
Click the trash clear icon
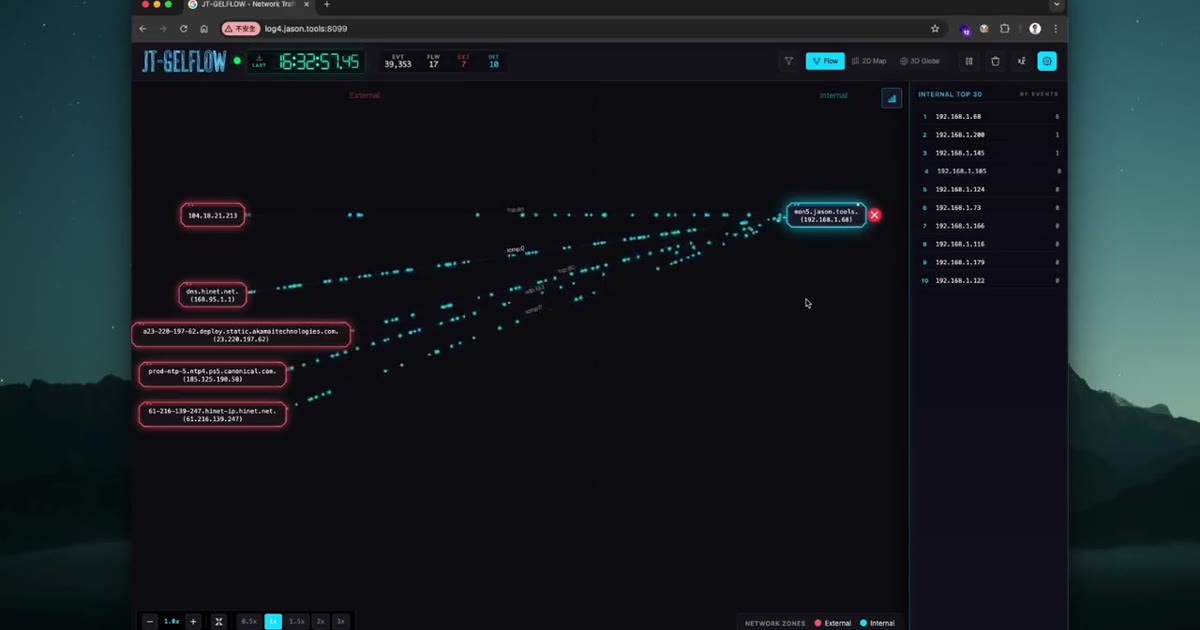pyautogui.click(x=995, y=61)
